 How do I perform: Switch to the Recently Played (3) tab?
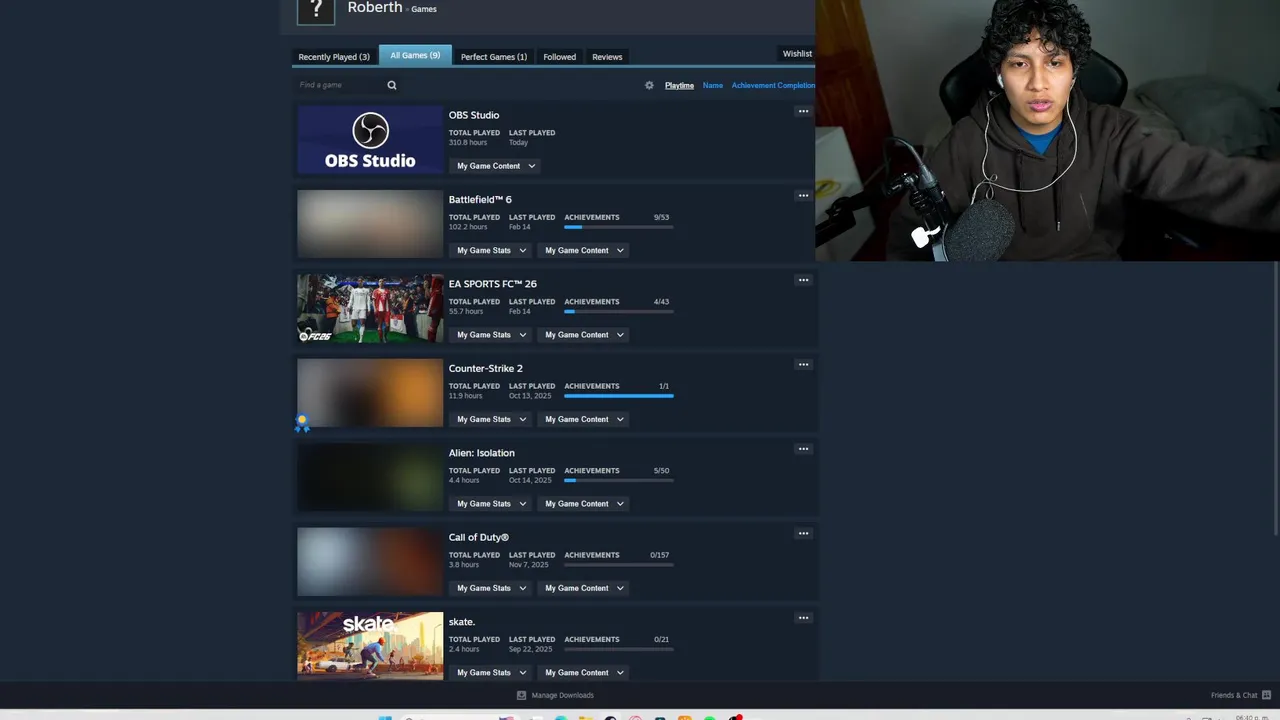pyautogui.click(x=334, y=57)
